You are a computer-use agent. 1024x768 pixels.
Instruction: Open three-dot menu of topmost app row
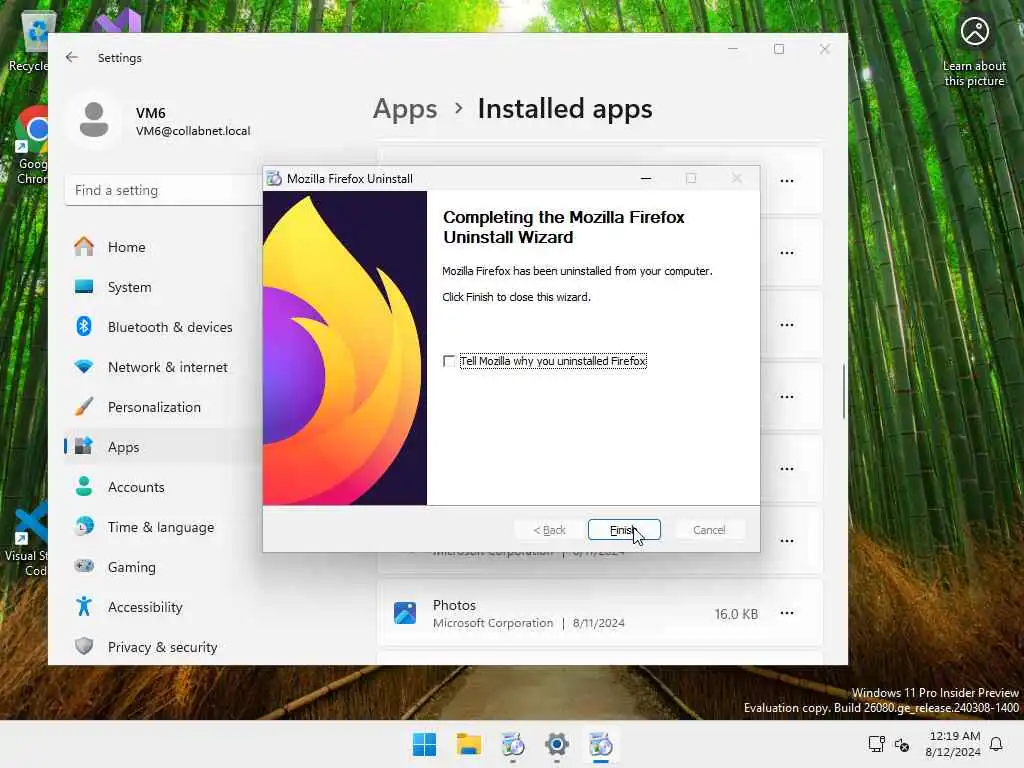click(787, 180)
